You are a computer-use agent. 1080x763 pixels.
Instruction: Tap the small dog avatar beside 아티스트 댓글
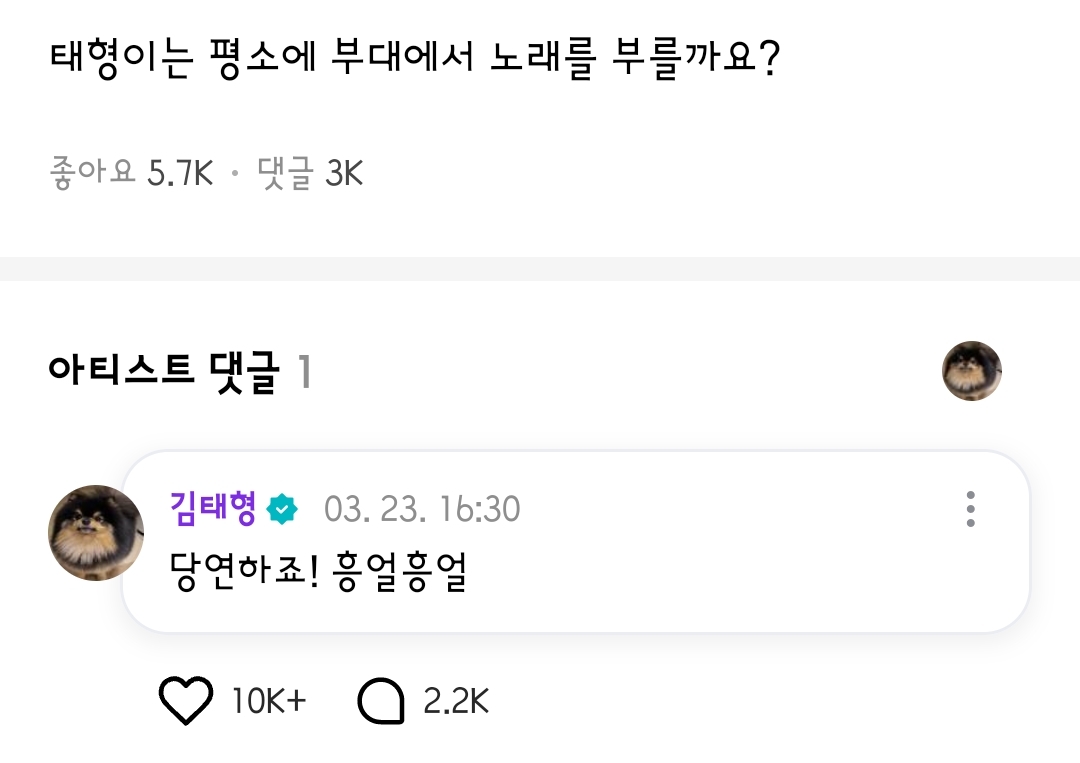971,371
